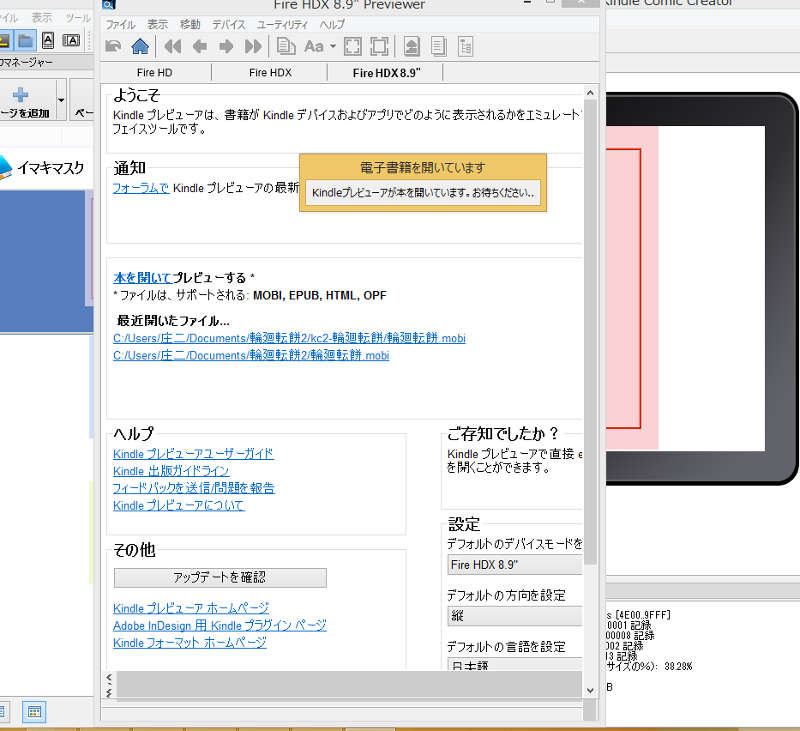The height and width of the screenshot is (731, 800).
Task: Click the copy pages icon in Previewer toolbar
Action: click(x=286, y=46)
